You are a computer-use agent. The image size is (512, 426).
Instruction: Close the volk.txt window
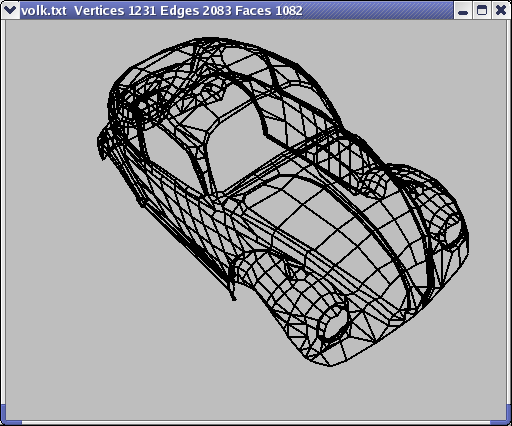coord(501,11)
